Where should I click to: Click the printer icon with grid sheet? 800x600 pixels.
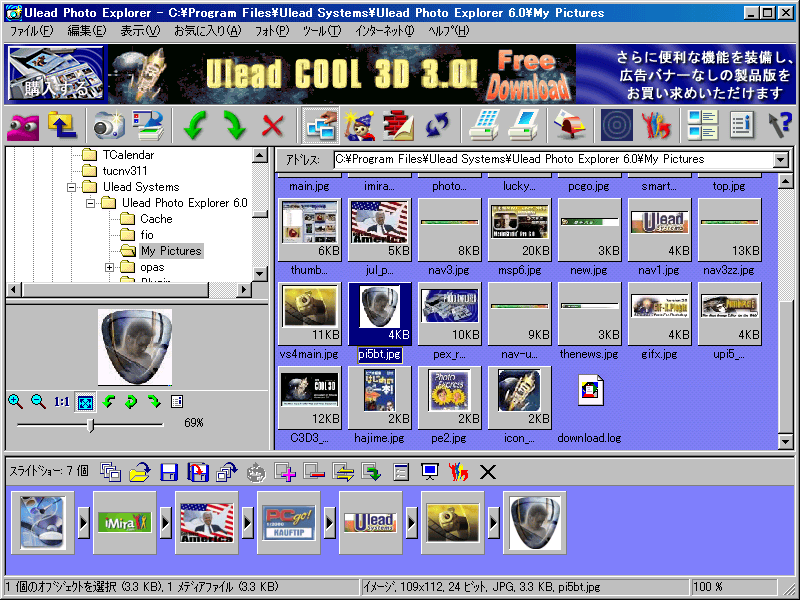(484, 124)
